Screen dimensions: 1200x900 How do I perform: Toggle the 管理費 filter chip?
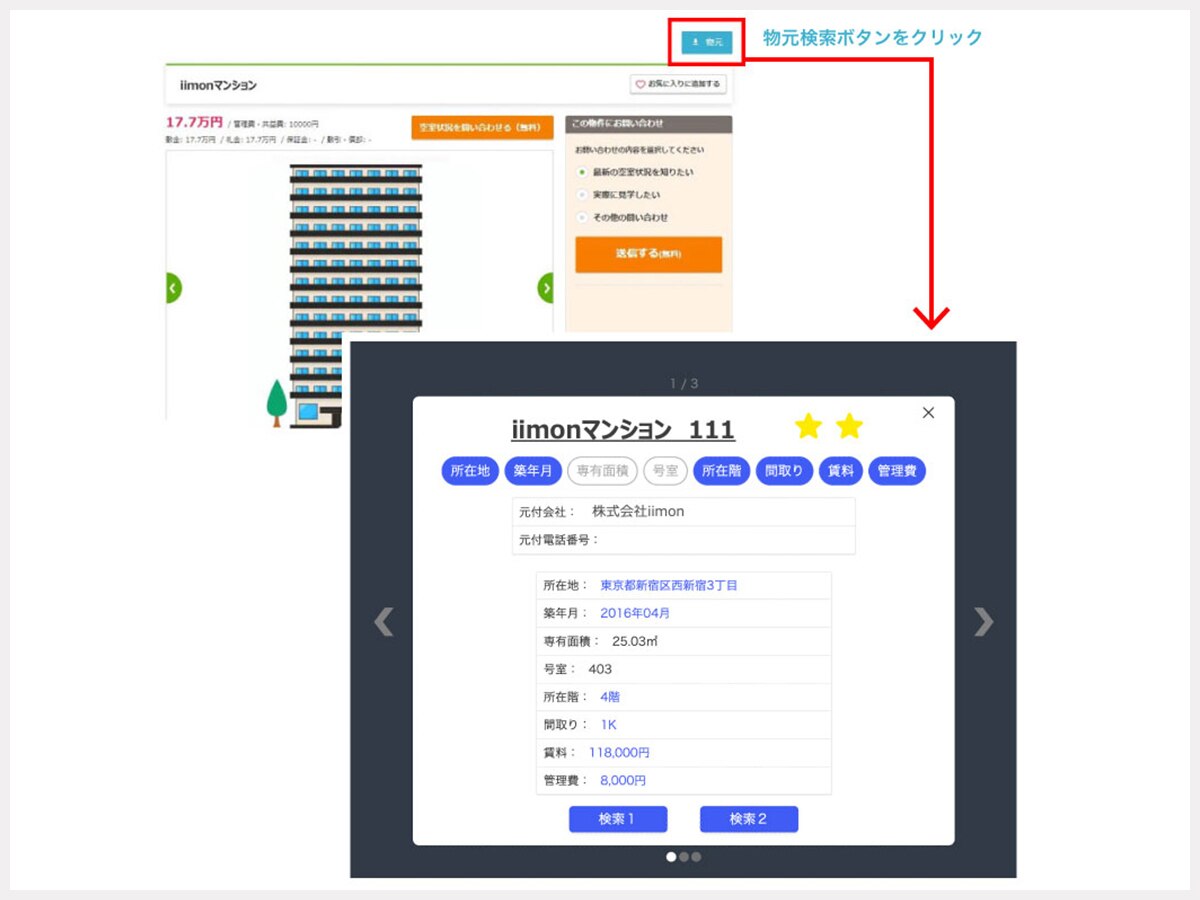(897, 471)
